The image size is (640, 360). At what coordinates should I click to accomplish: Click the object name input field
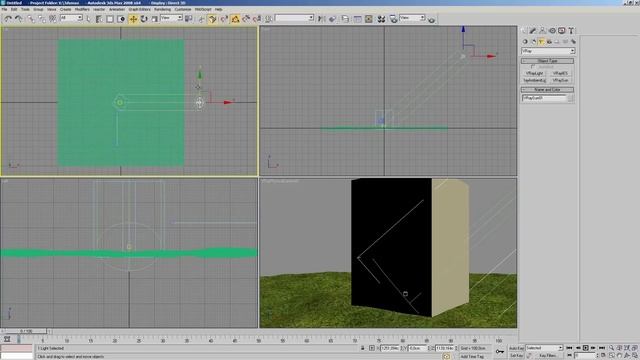544,98
